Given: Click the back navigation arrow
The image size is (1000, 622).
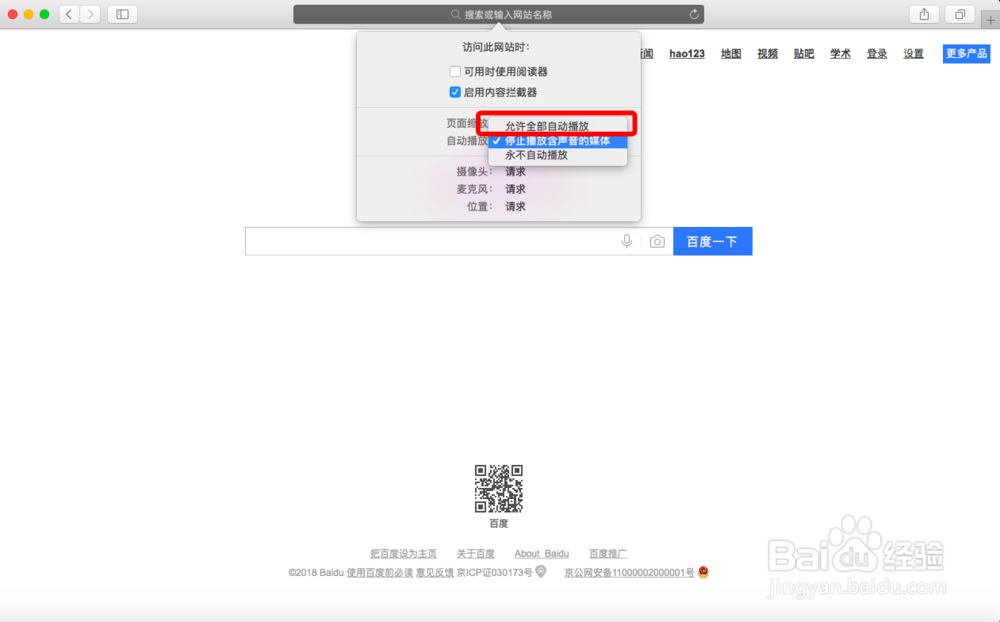Looking at the screenshot, I should coord(68,14).
